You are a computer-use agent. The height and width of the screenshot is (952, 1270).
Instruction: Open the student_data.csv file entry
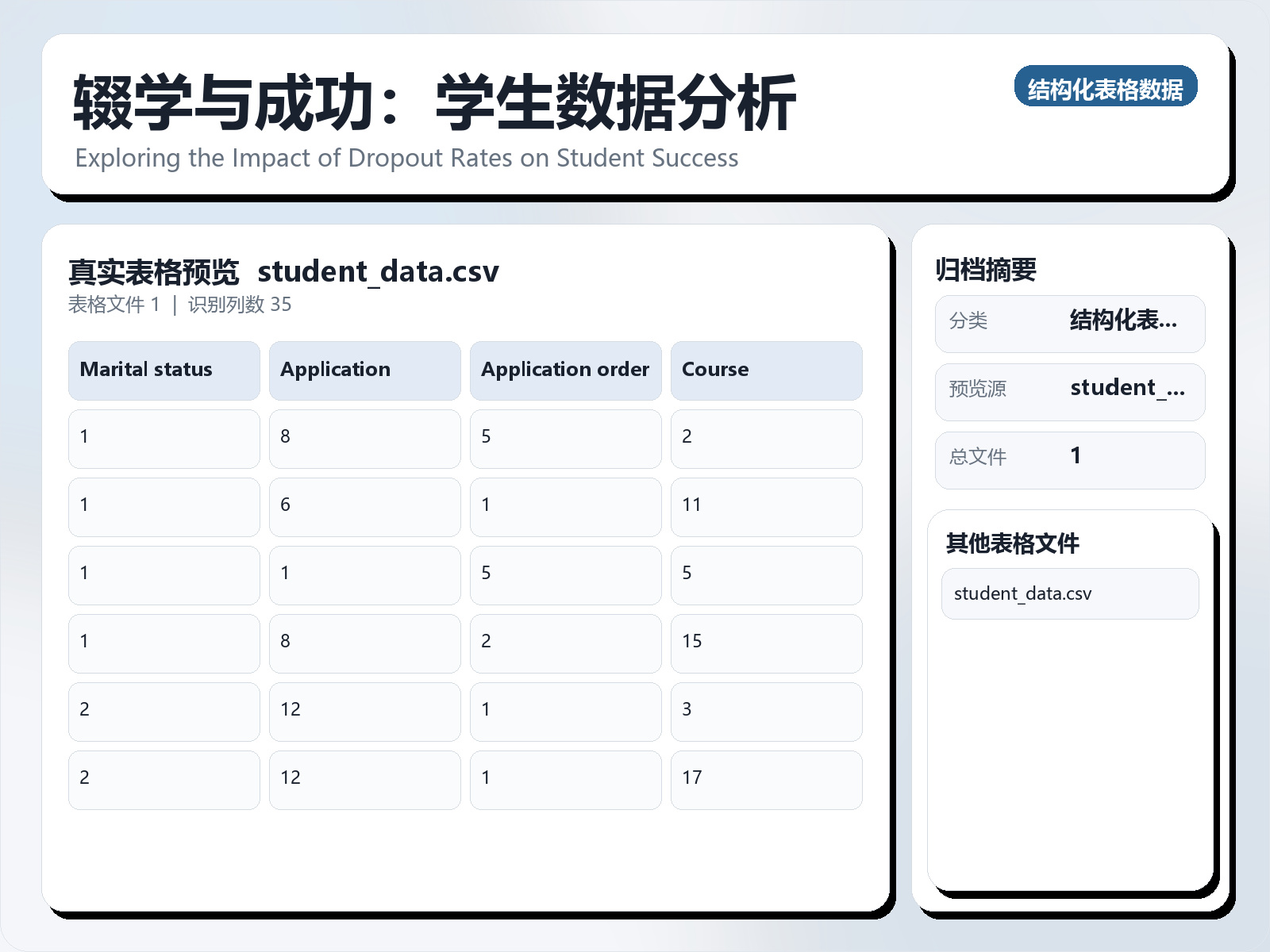pos(1069,593)
